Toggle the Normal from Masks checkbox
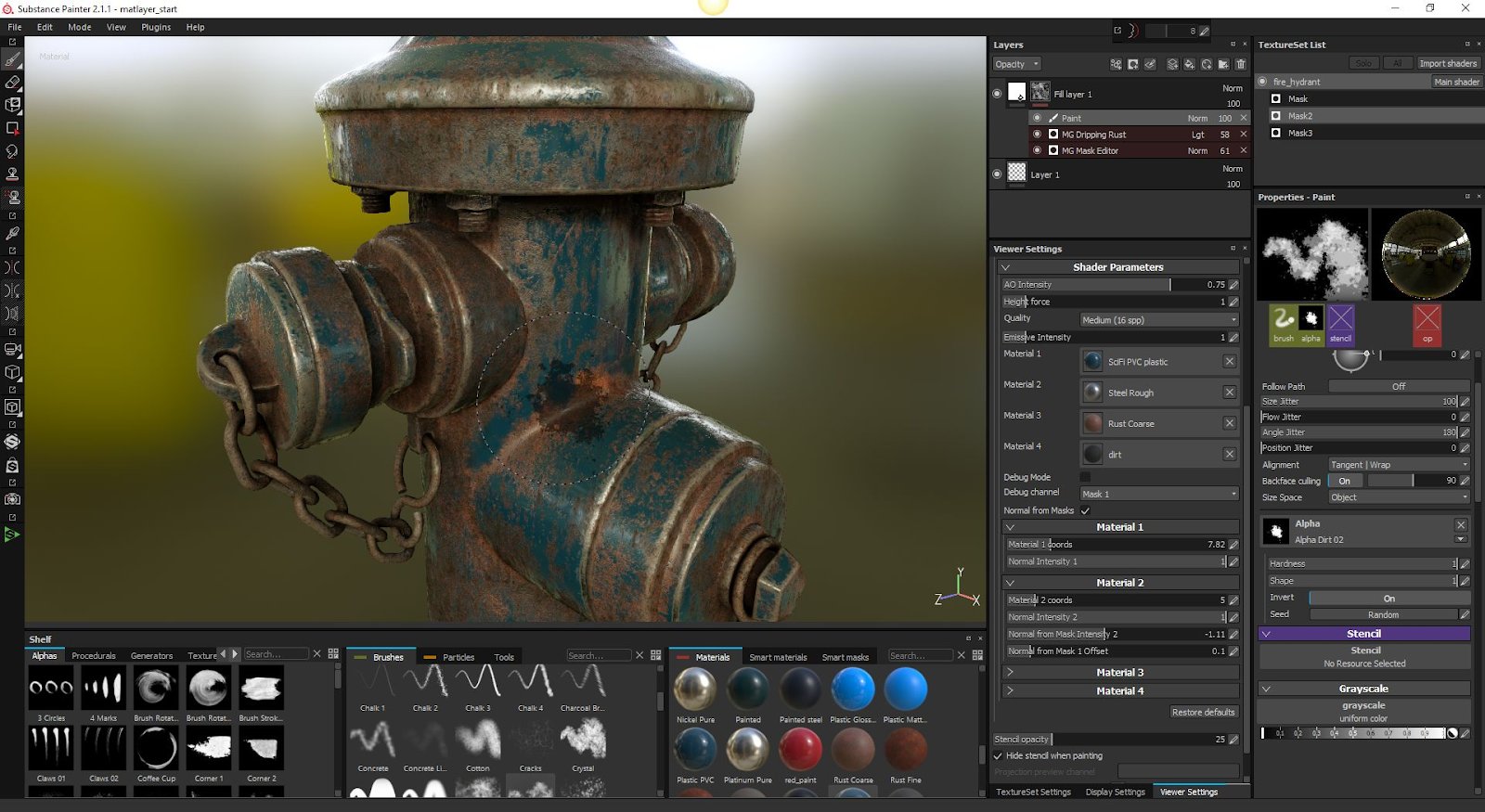This screenshot has width=1485, height=812. click(1085, 510)
